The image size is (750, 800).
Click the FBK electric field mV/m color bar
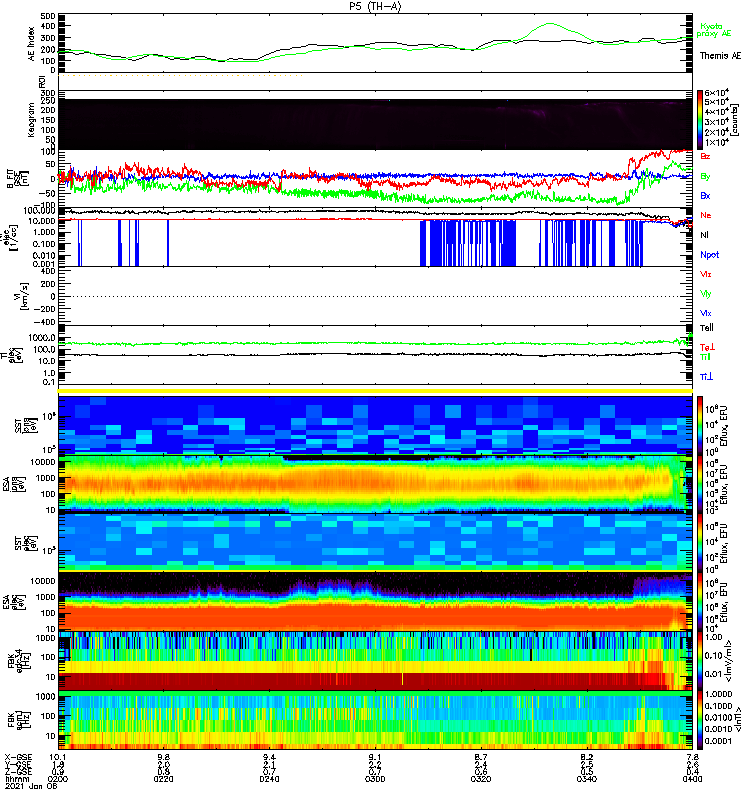click(700, 660)
